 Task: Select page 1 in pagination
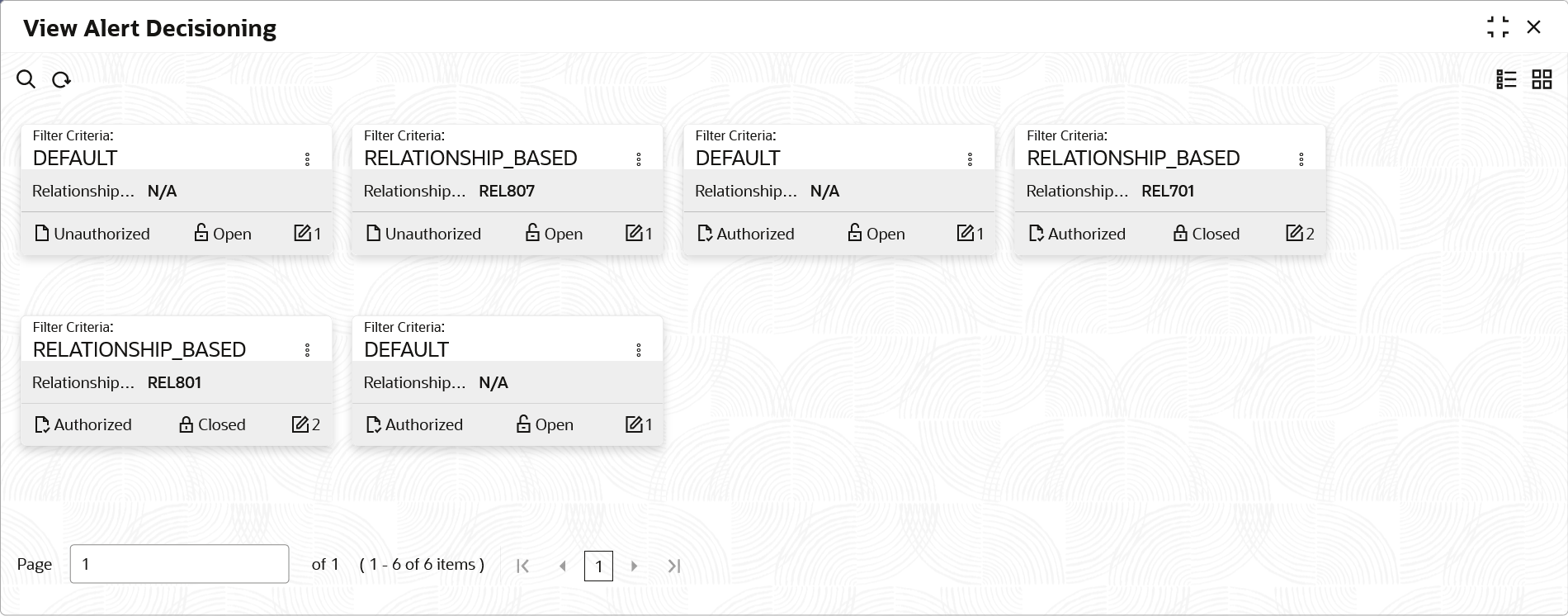(598, 566)
